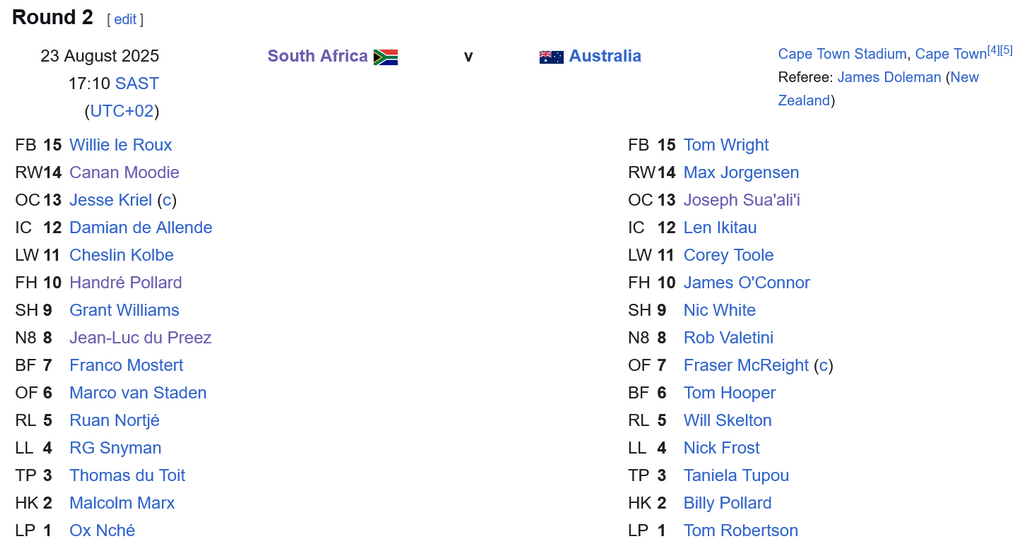This screenshot has height=549, width=1024.
Task: Click captain (c) link beside Fraser McReight
Action: point(824,366)
